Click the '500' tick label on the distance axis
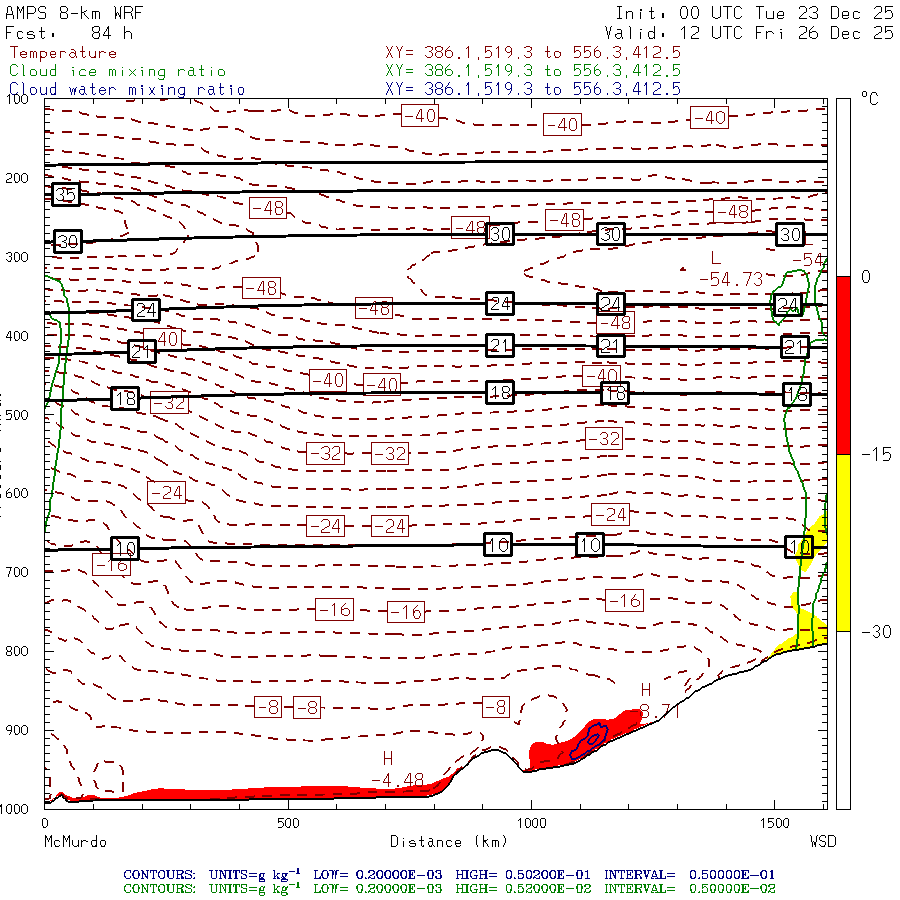This screenshot has height=900, width=900. click(288, 823)
